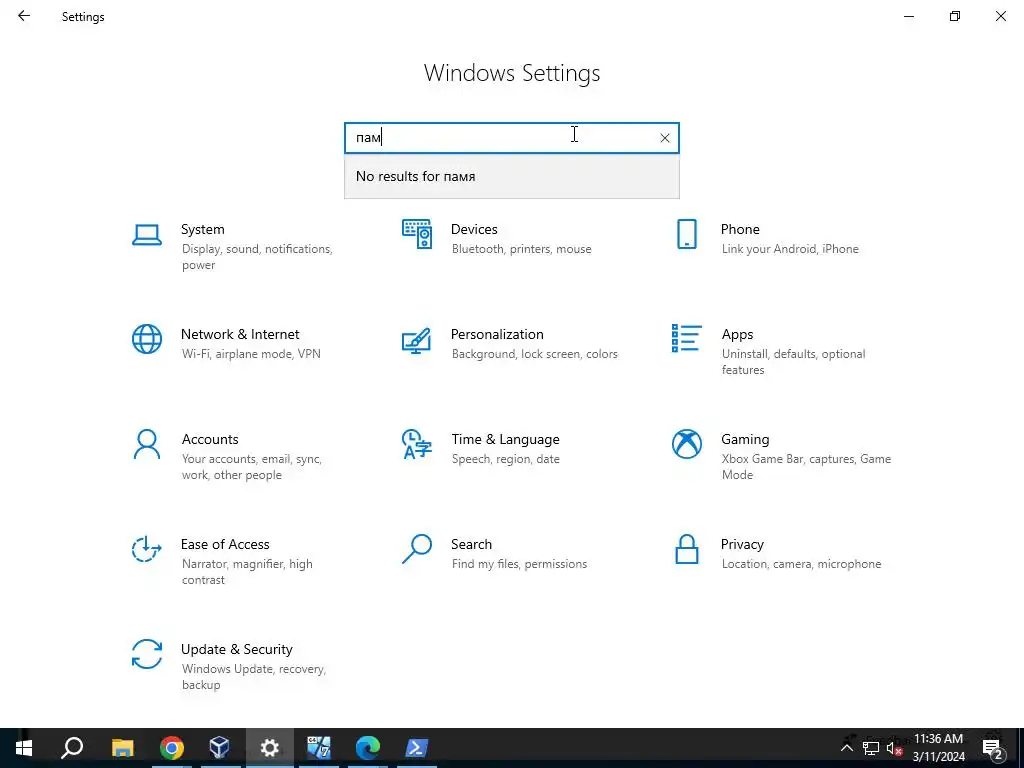
Task: Open Apps list icon
Action: point(686,338)
